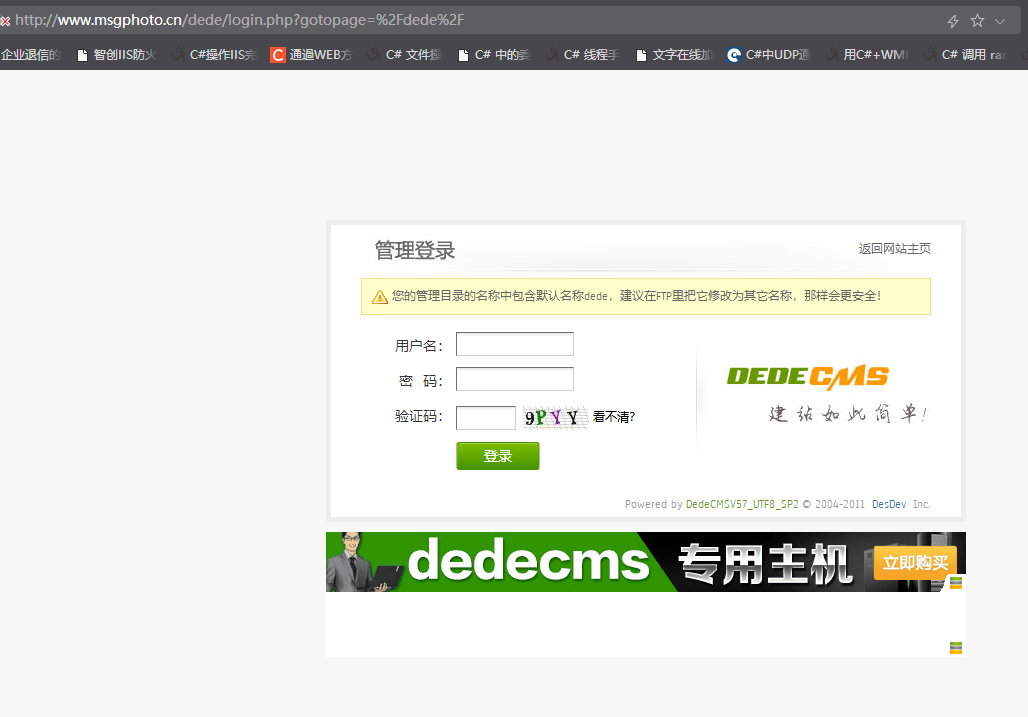Expand the address bar dropdown chevron
The width and height of the screenshot is (1028, 717).
point(1000,21)
